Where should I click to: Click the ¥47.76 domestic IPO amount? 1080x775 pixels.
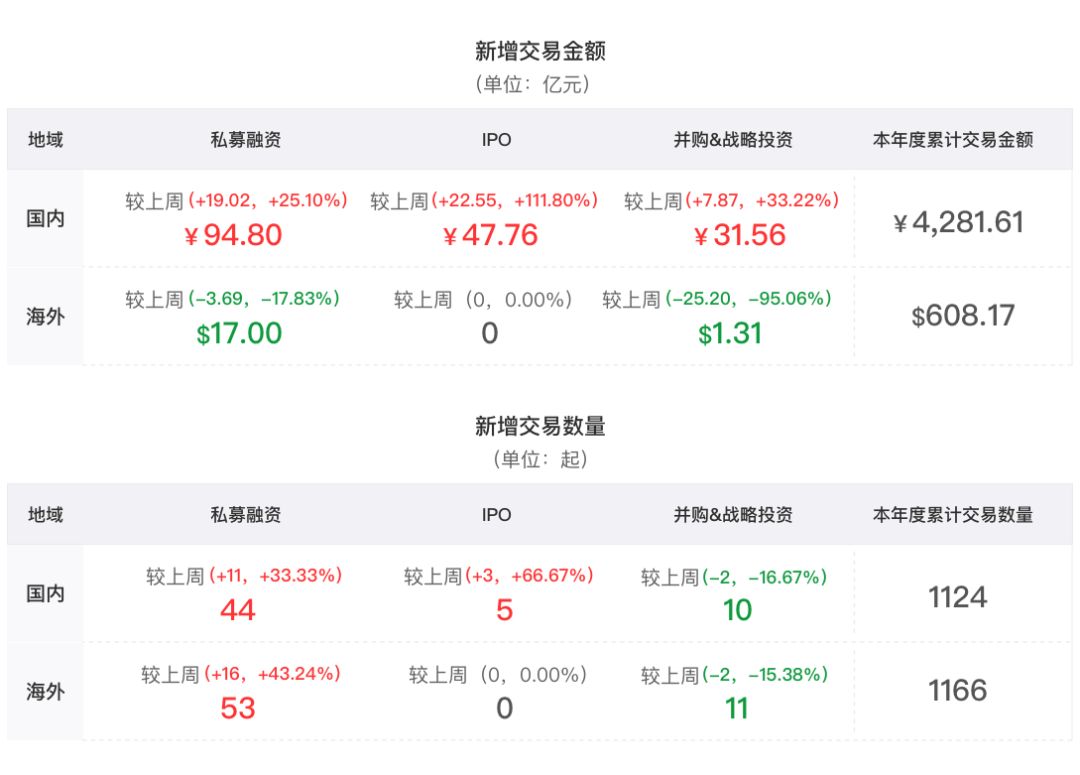490,235
